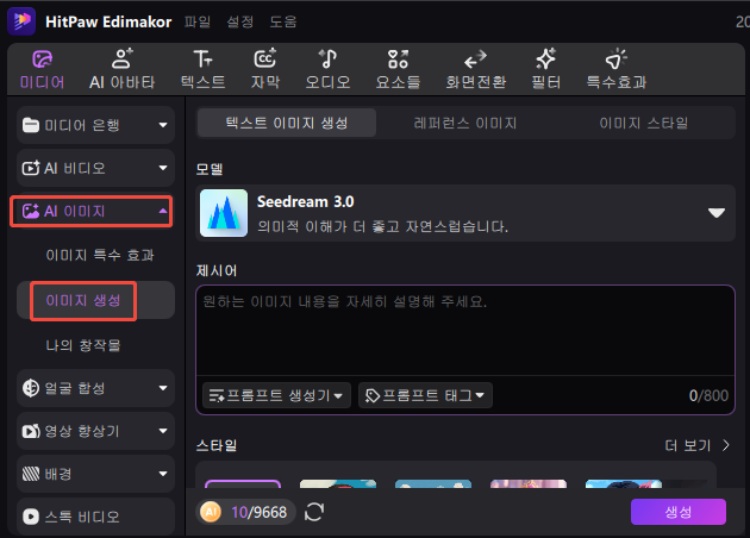This screenshot has height=538, width=750.
Task: Click the prompt text input area
Action: 465,330
